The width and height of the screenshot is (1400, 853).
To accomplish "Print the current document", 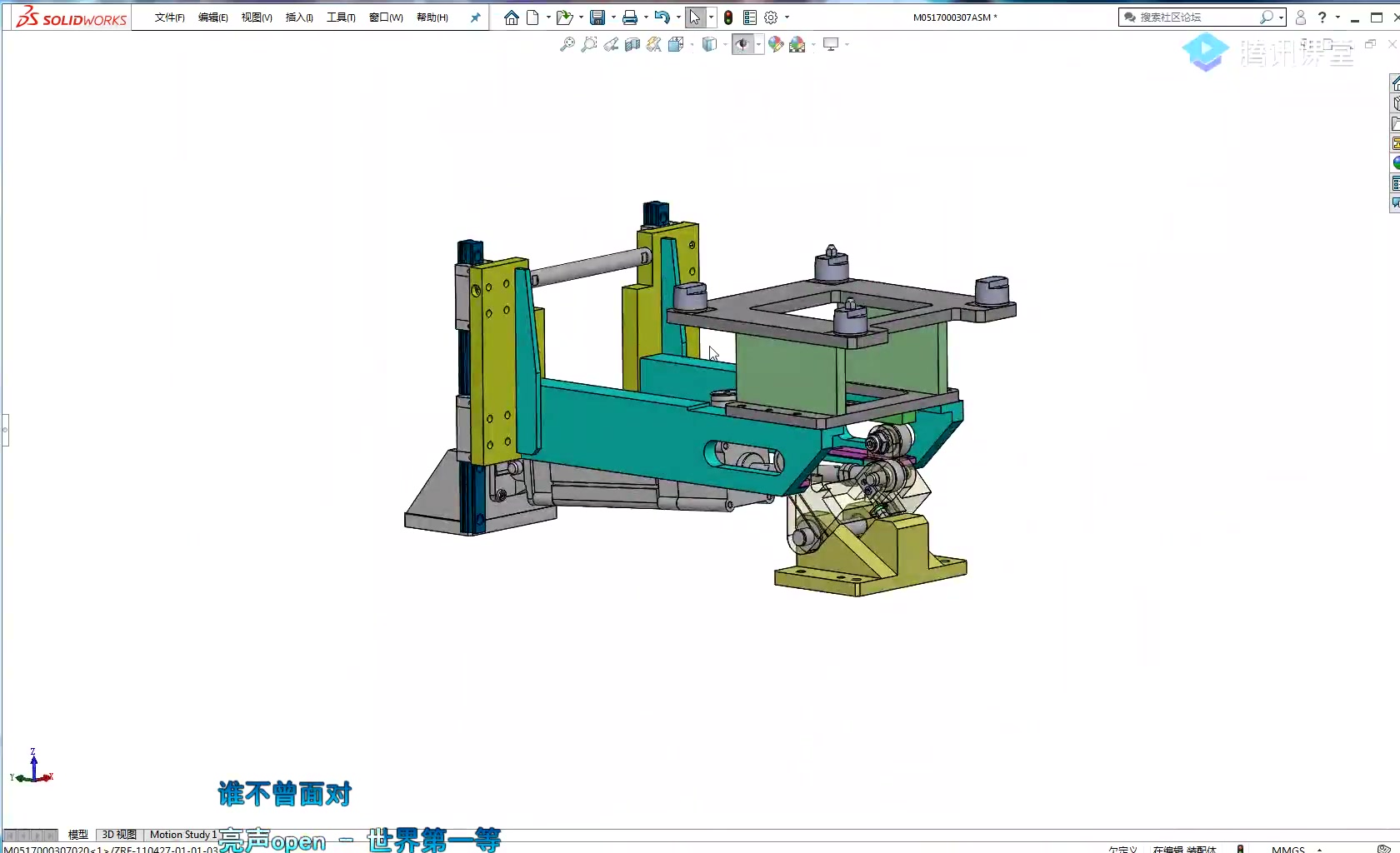I will 630,17.
